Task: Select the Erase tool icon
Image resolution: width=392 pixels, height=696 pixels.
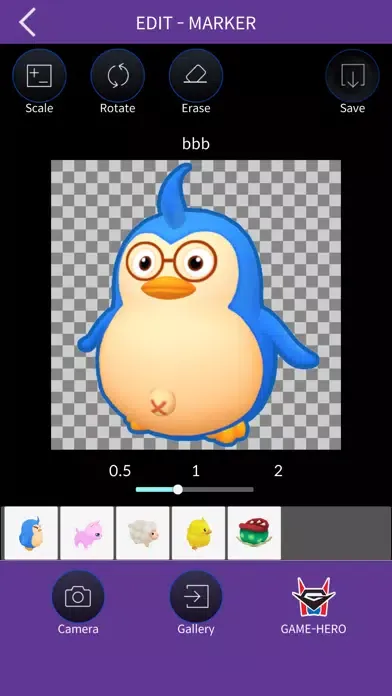Action: [x=196, y=75]
